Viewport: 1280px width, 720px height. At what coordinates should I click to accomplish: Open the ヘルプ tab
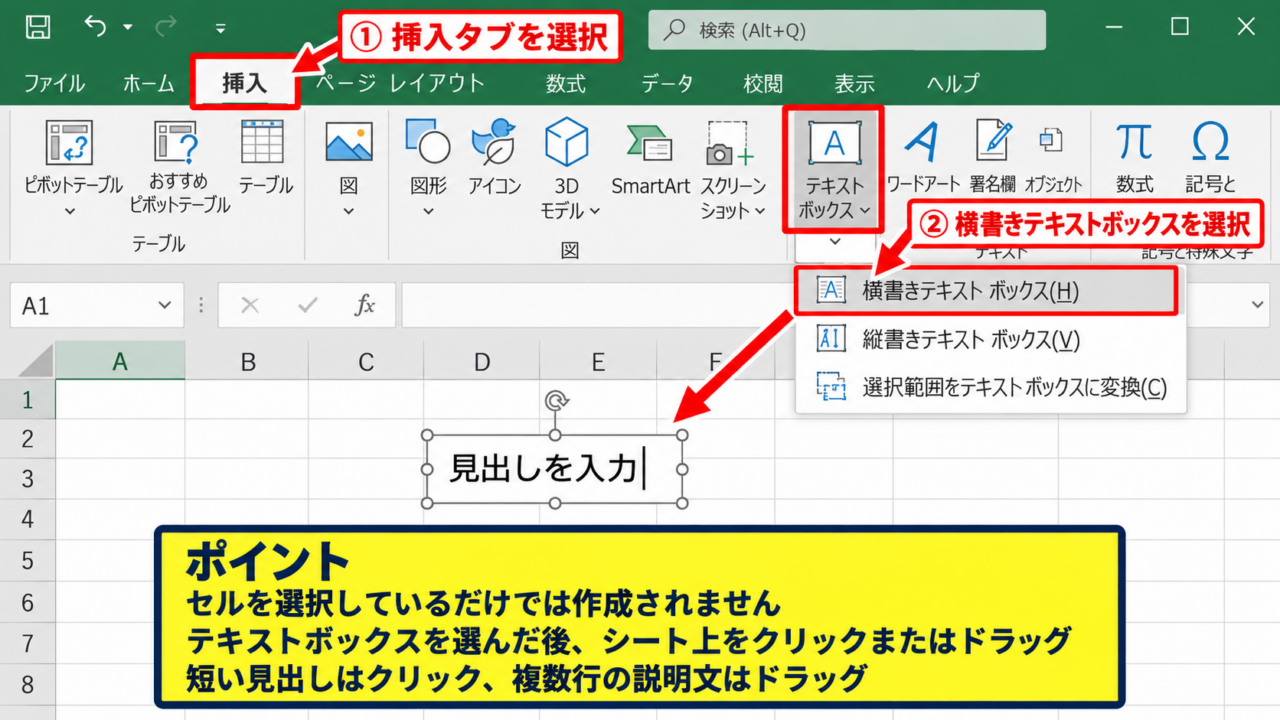953,83
